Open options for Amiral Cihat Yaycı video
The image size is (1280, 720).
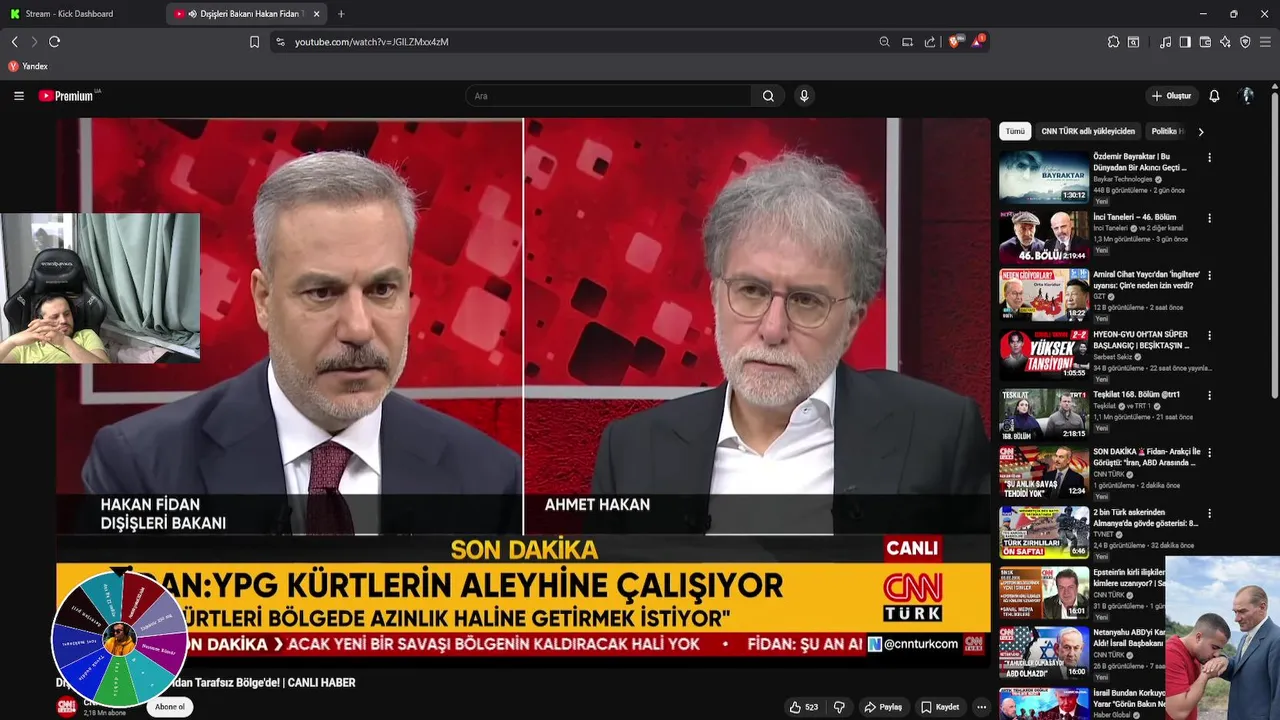[1209, 275]
